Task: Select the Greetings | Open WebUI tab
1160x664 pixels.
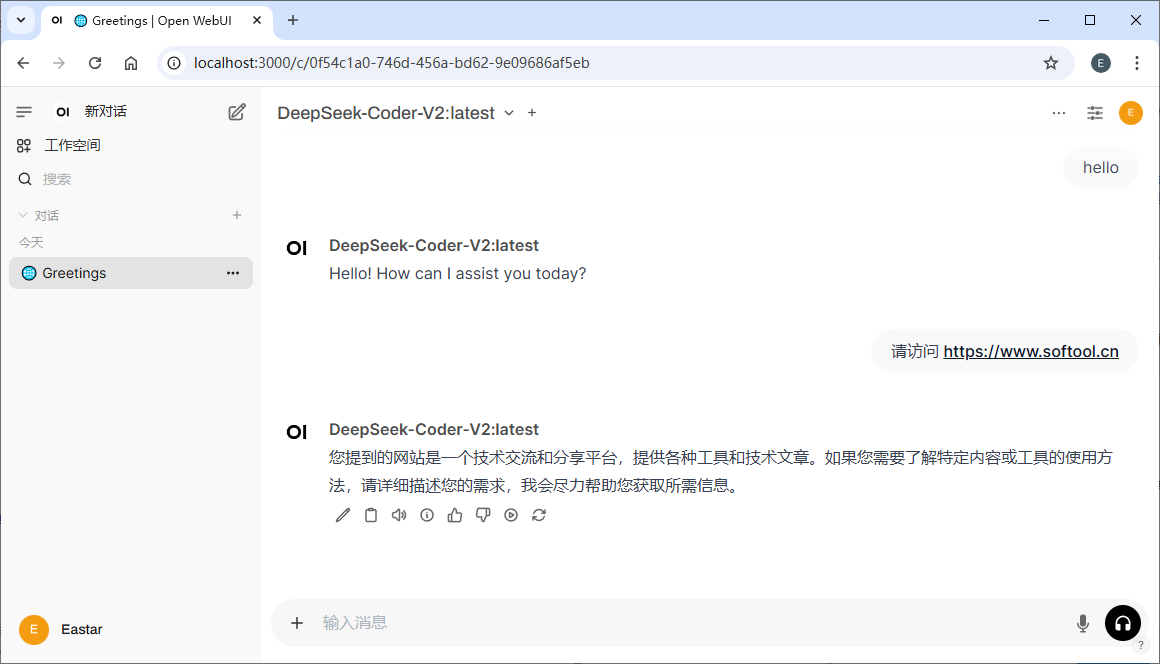Action: click(157, 21)
